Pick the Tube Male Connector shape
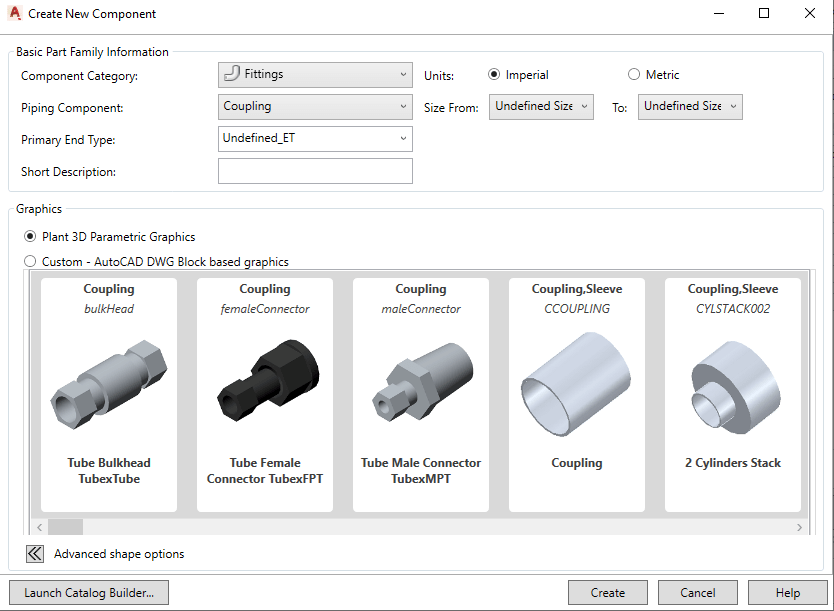 point(421,394)
